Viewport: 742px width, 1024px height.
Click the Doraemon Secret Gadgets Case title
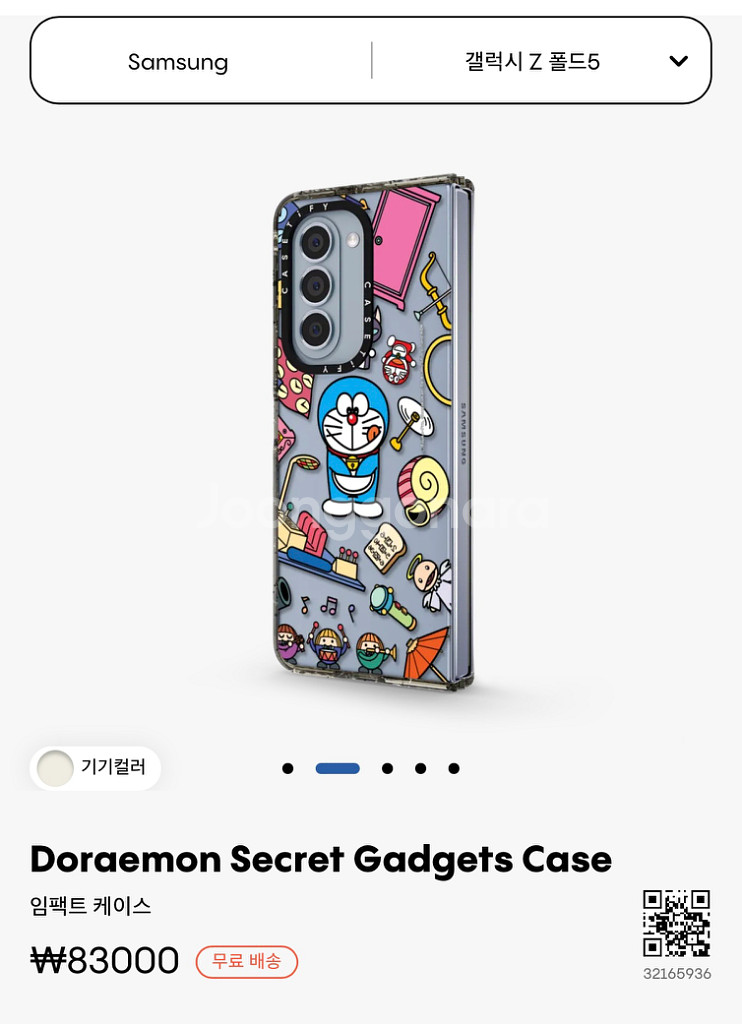click(x=321, y=859)
